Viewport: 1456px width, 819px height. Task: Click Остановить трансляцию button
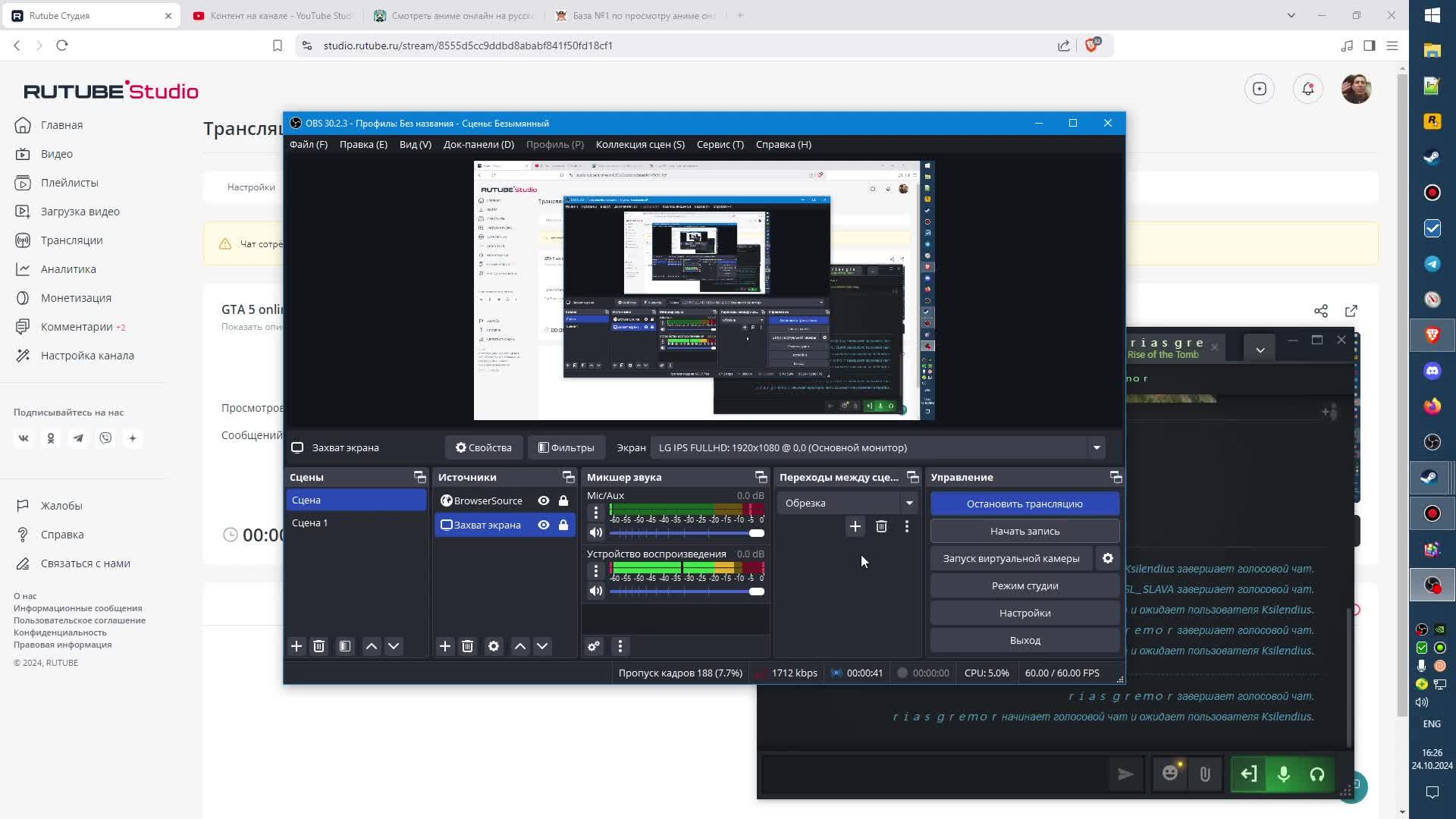click(x=1025, y=504)
